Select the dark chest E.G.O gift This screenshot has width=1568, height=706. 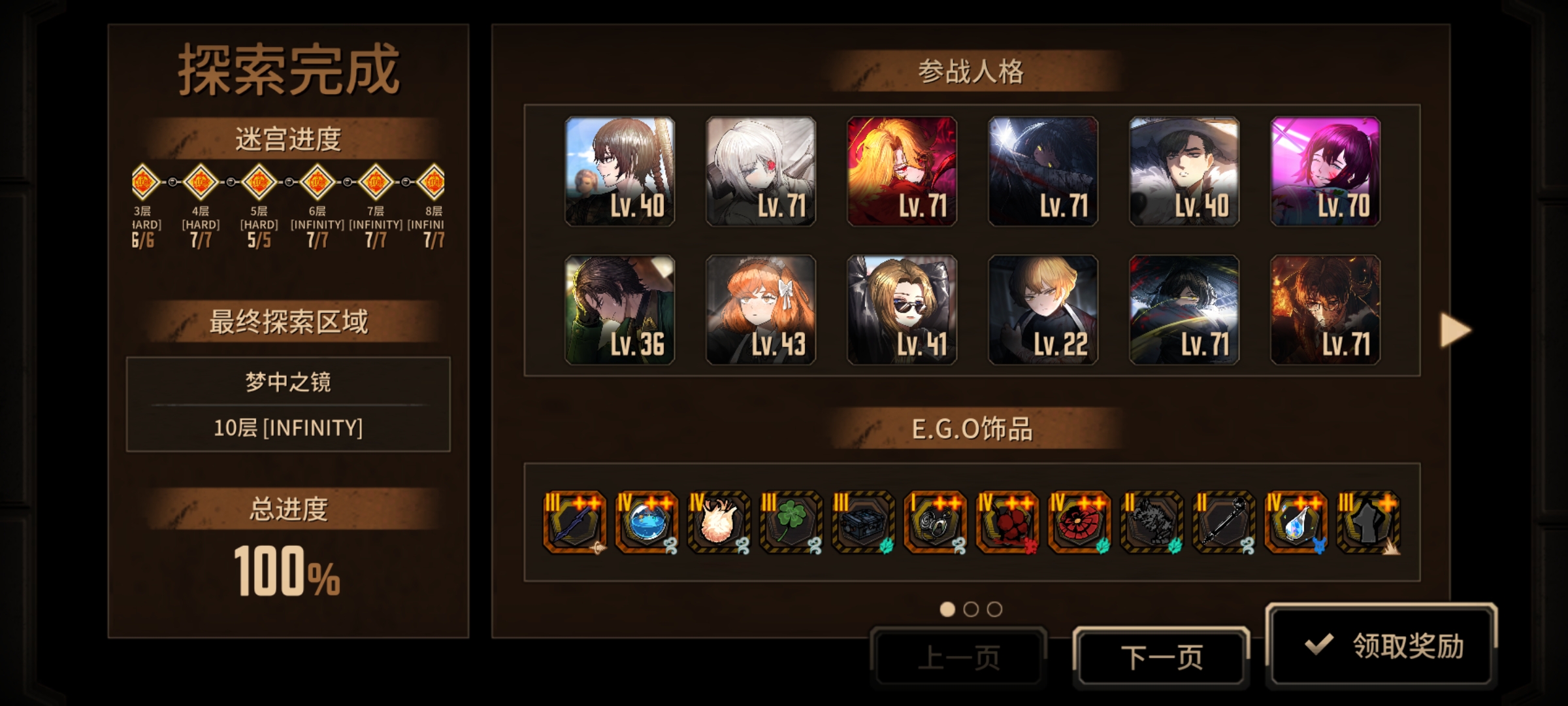point(862,522)
